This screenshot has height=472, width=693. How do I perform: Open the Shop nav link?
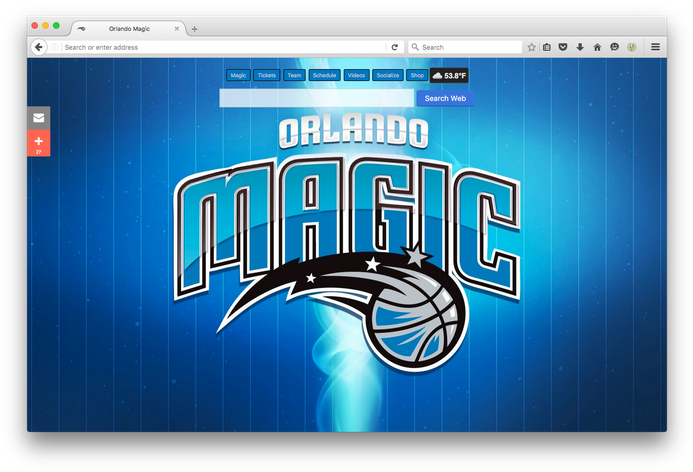[x=417, y=75]
